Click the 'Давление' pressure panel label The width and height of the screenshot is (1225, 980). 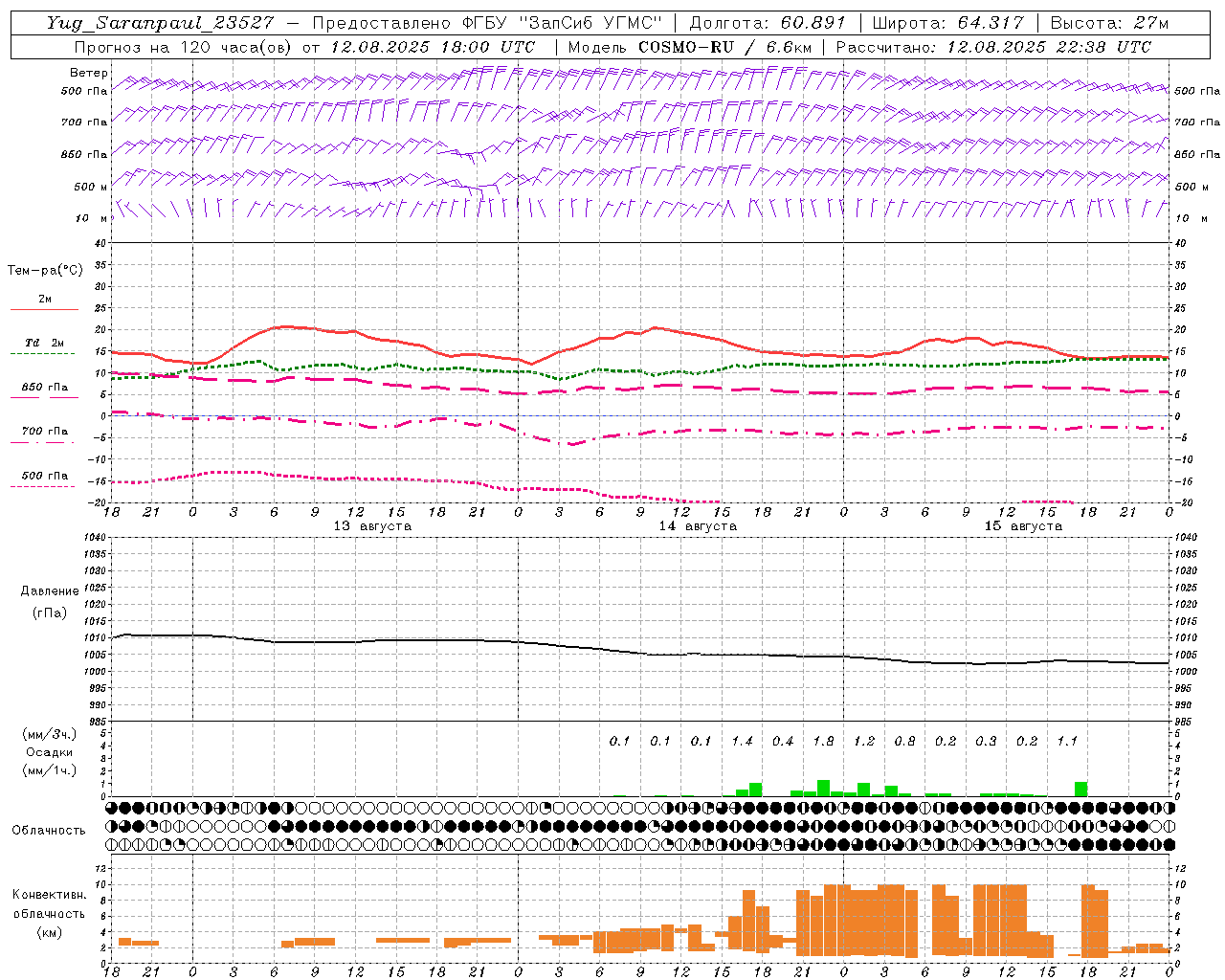(x=50, y=591)
